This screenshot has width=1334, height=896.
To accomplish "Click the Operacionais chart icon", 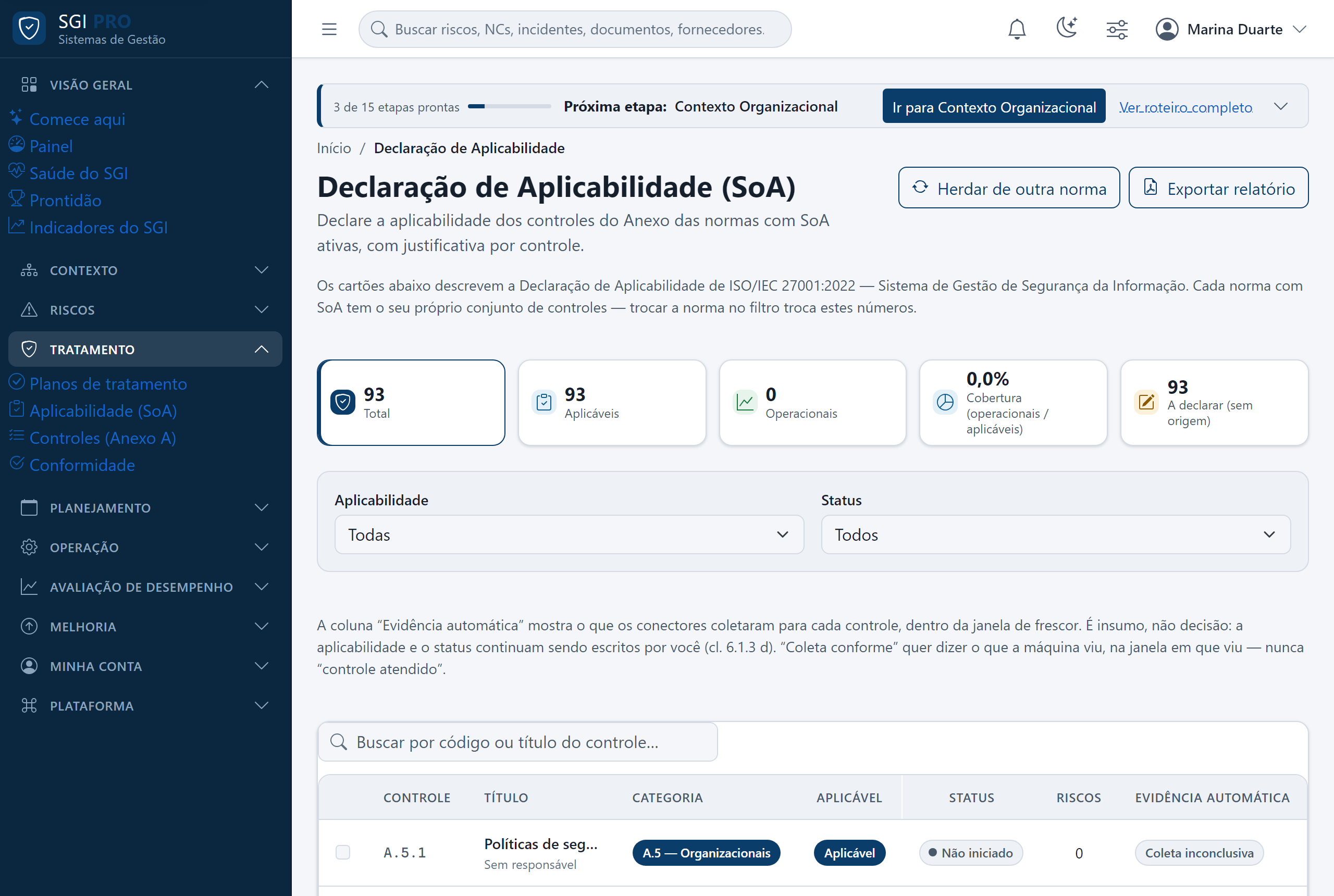I will (745, 402).
